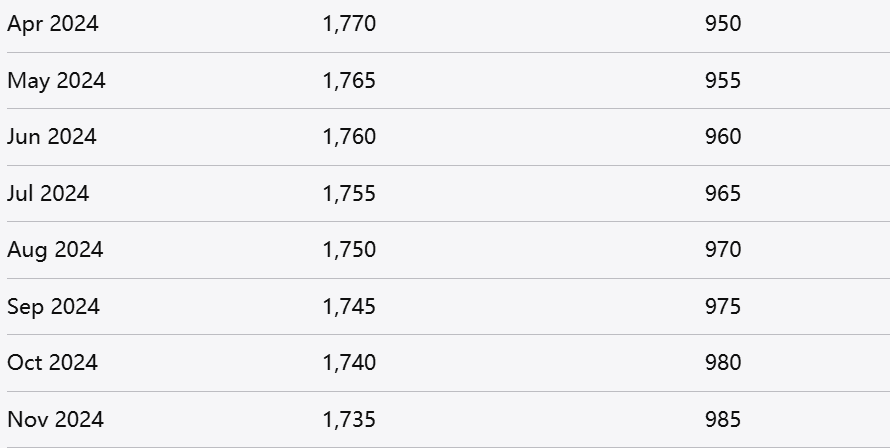
Task: Select the 985 value in Nov row
Action: [x=722, y=419]
